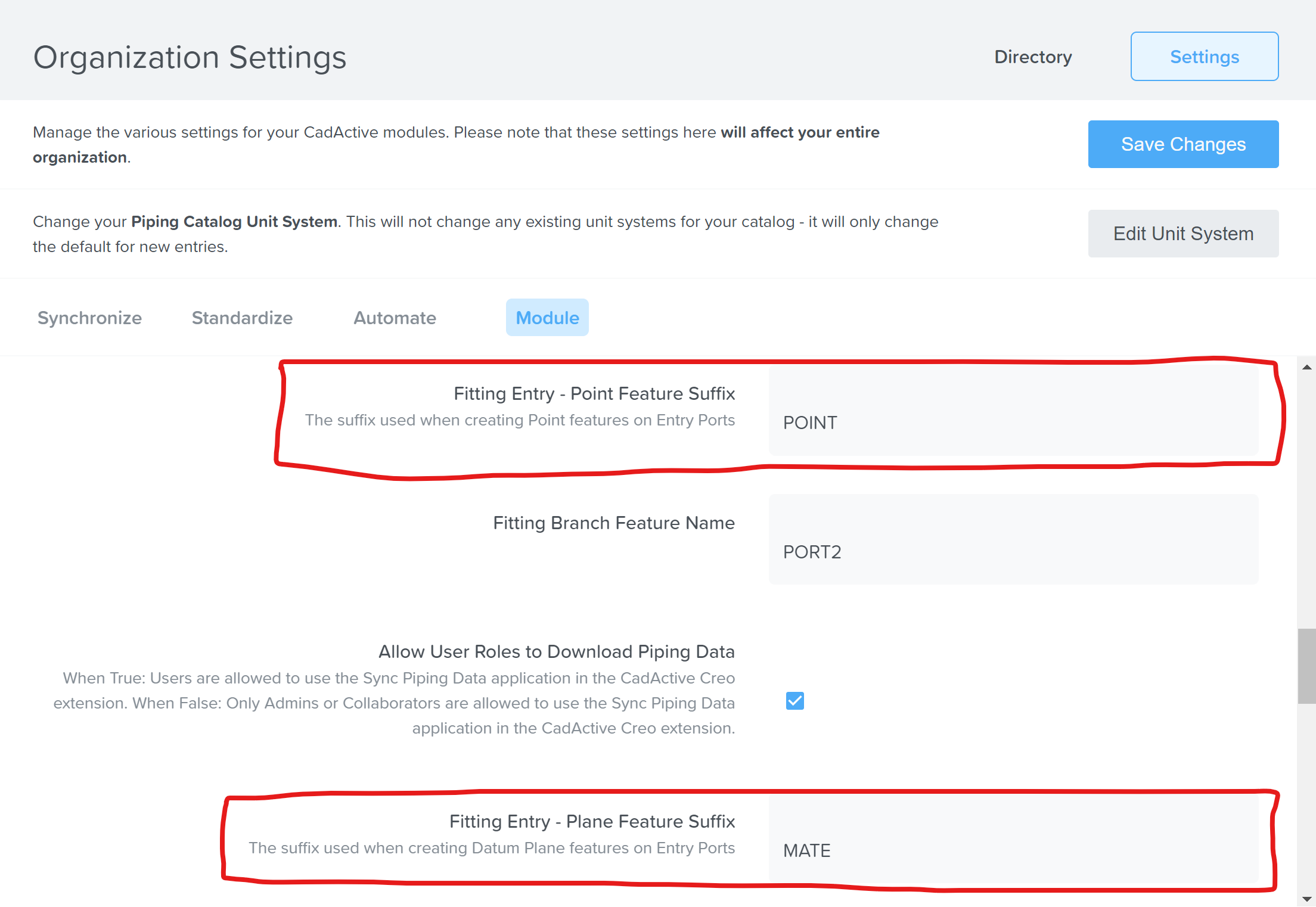Click the Plane Feature Suffix input field
This screenshot has width=1316, height=907.
click(1013, 839)
